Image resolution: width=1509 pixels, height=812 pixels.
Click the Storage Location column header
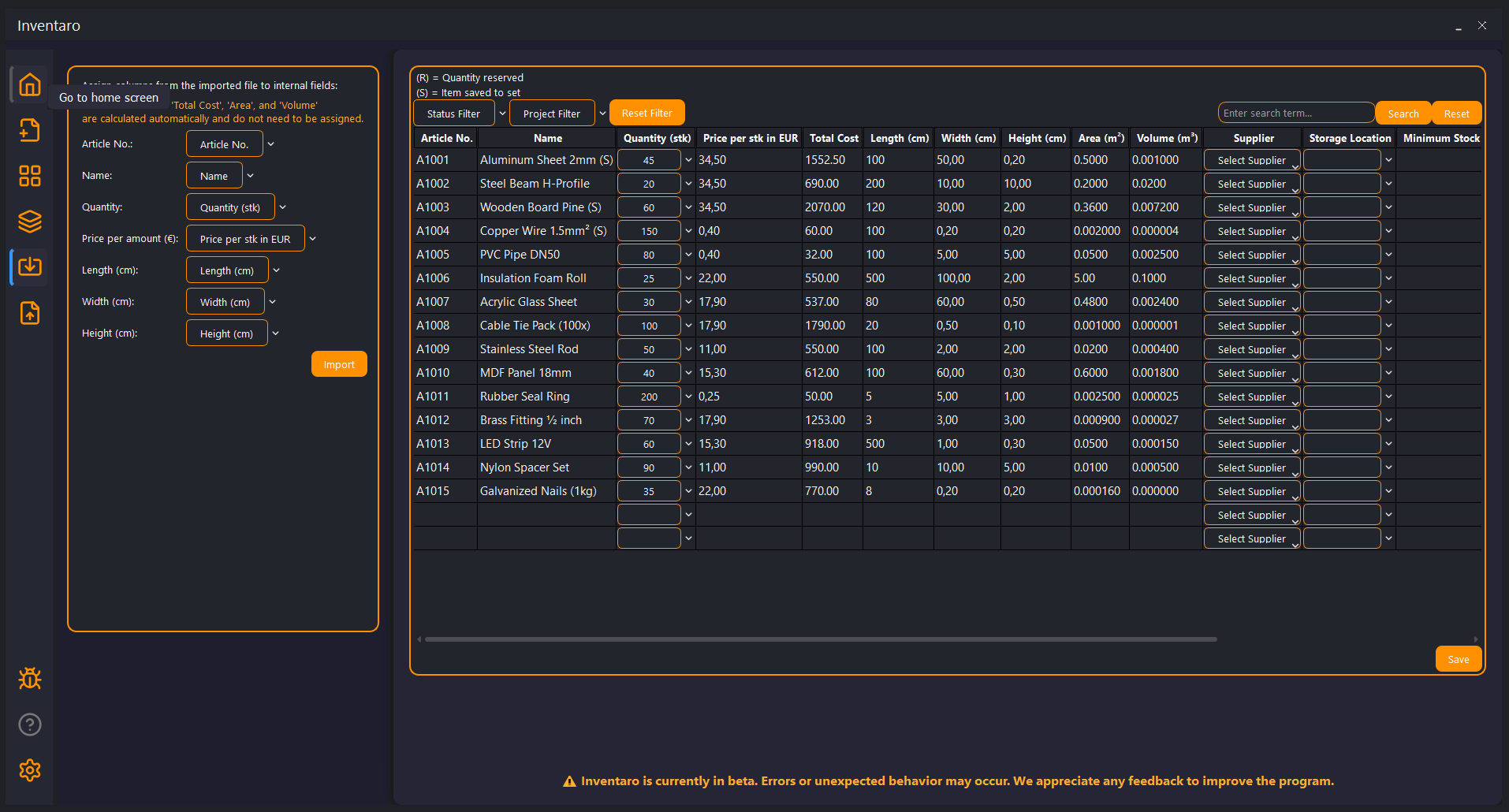1350,138
